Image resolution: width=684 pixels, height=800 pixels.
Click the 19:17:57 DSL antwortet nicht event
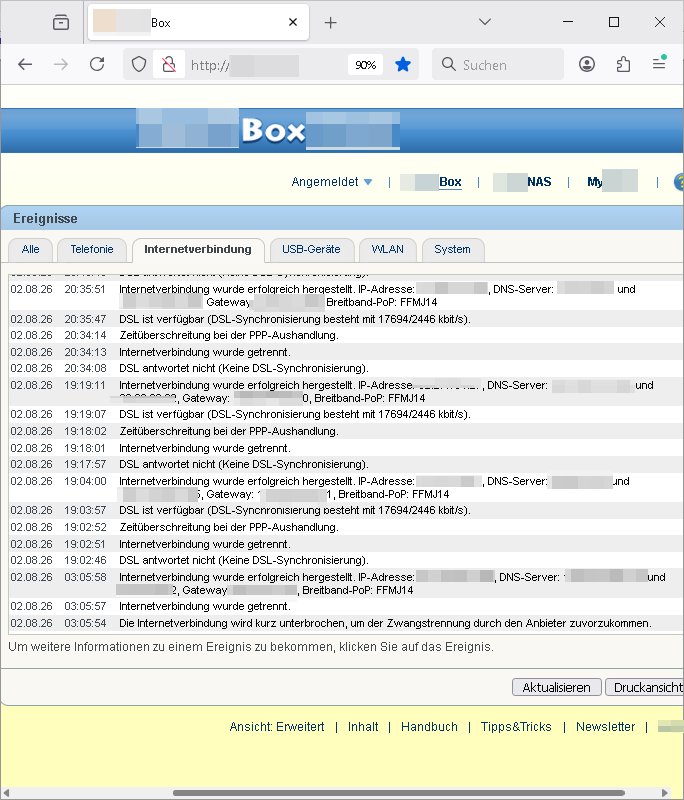(345, 464)
